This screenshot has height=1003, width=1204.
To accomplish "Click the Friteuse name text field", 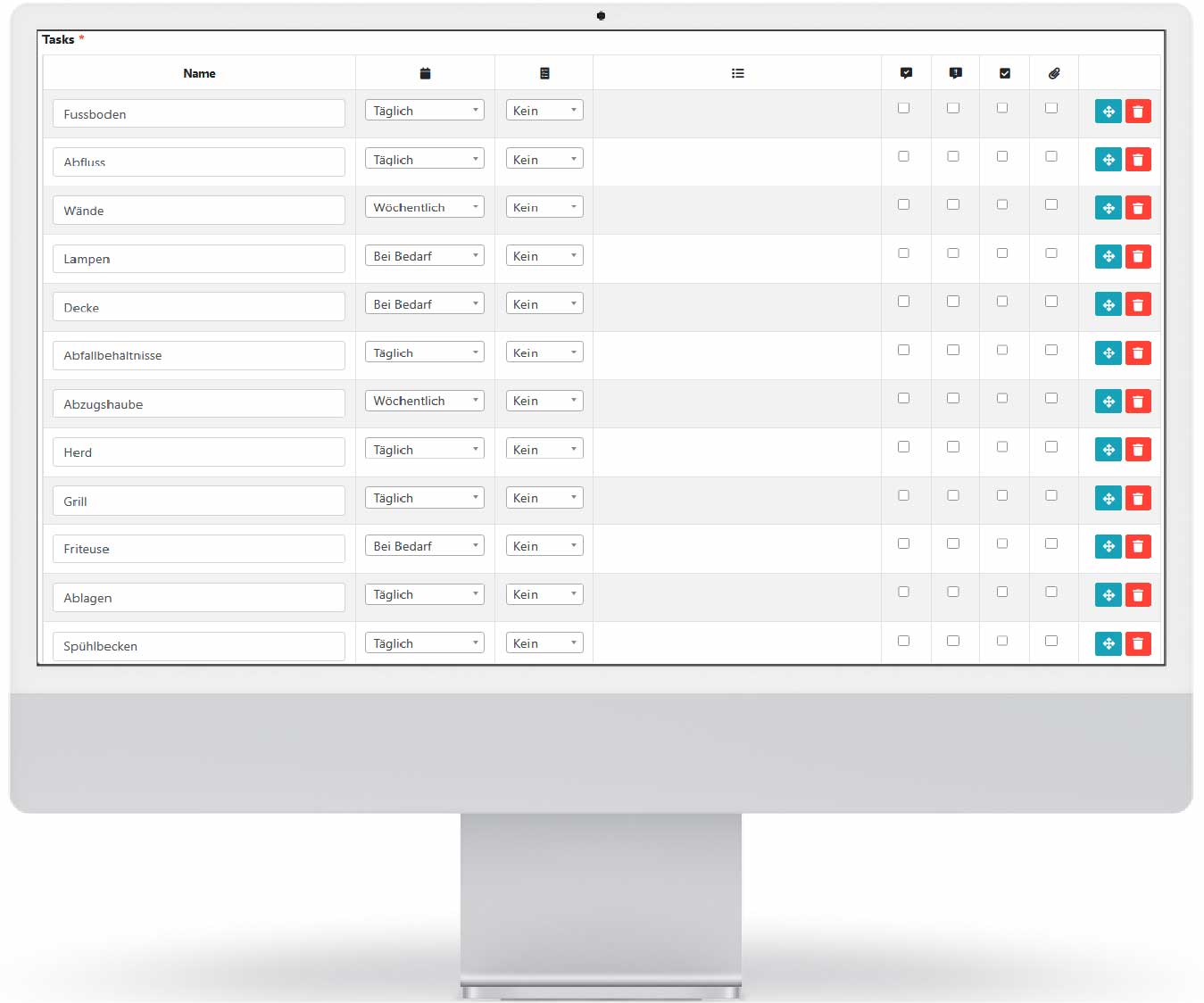I will [x=198, y=549].
